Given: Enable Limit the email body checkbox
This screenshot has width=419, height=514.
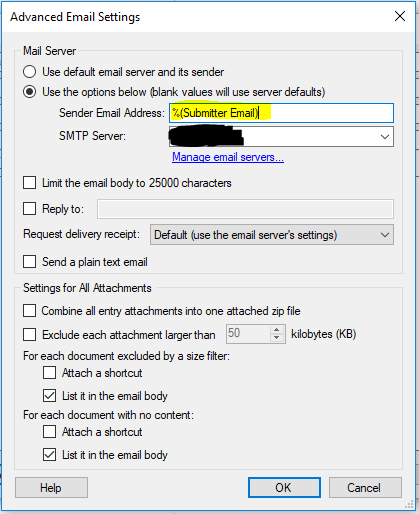Looking at the screenshot, I should tap(29, 183).
